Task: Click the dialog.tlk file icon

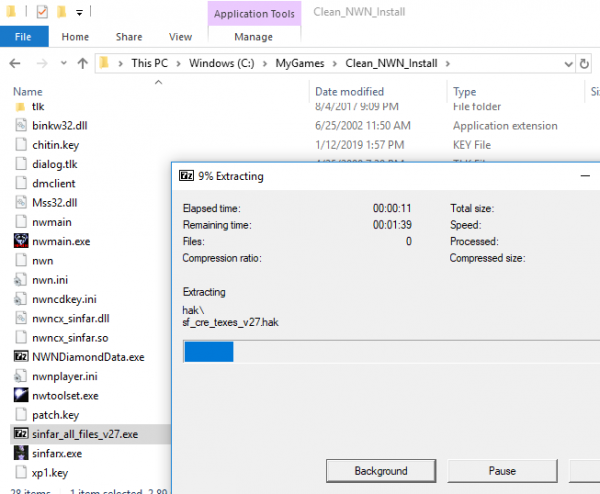Action: click(x=21, y=164)
